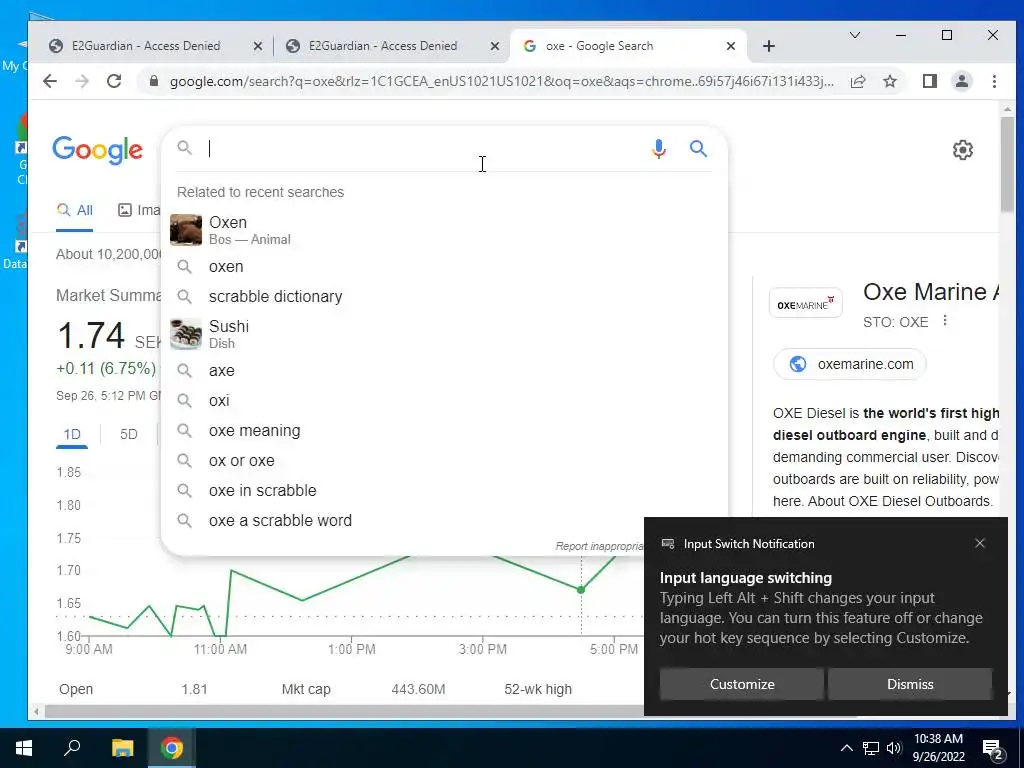Click 'Report inappropriate' link
Image resolution: width=1024 pixels, height=768 pixels.
coord(600,546)
